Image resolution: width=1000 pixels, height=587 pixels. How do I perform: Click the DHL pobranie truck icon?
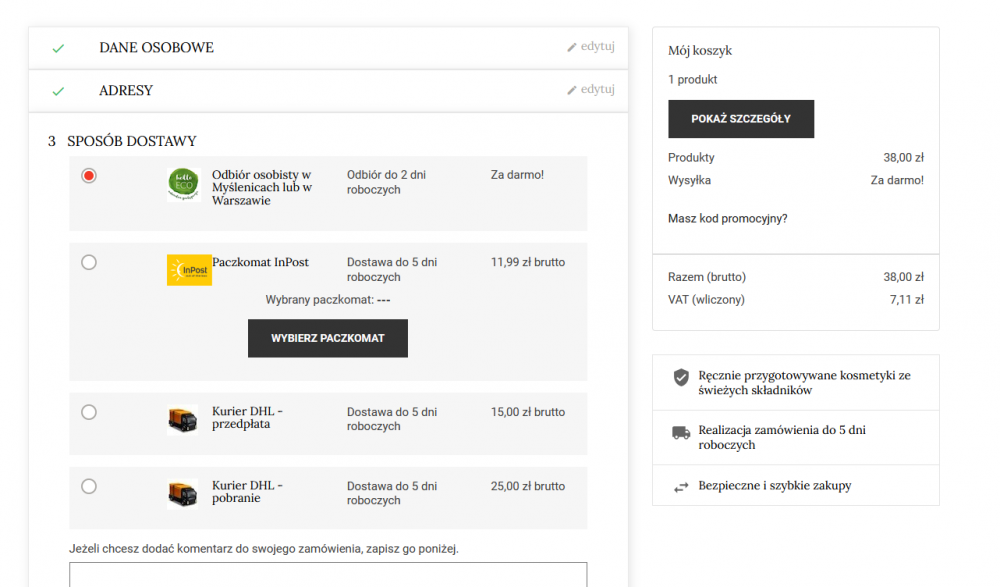point(182,494)
